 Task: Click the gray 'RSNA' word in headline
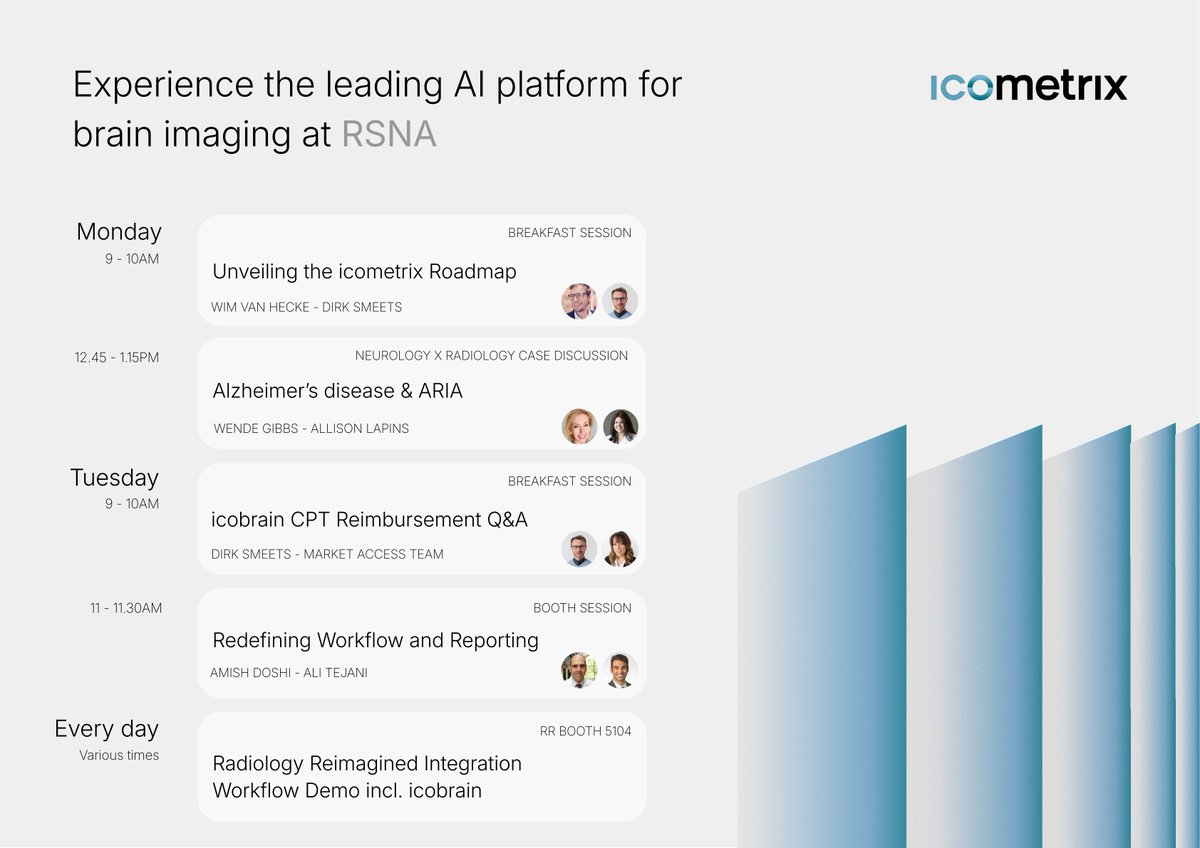coord(389,135)
